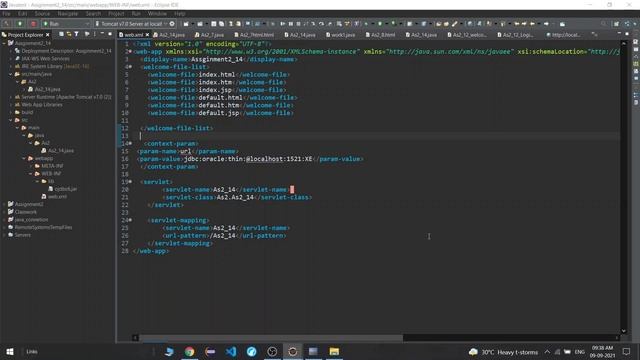Click the vertical scrollbar down arrow

pyautogui.click(x=624, y=331)
